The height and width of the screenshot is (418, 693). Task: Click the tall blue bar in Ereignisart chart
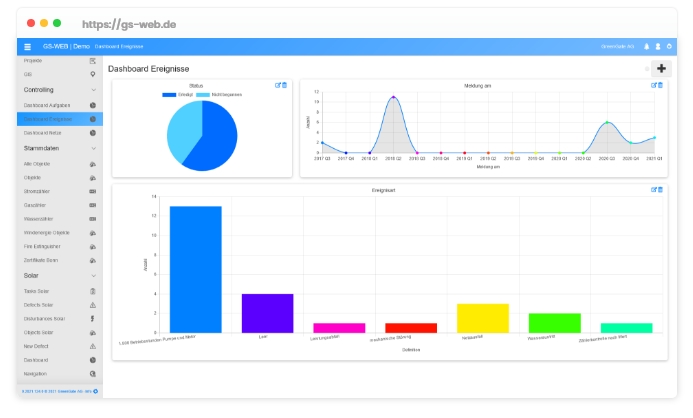195,268
